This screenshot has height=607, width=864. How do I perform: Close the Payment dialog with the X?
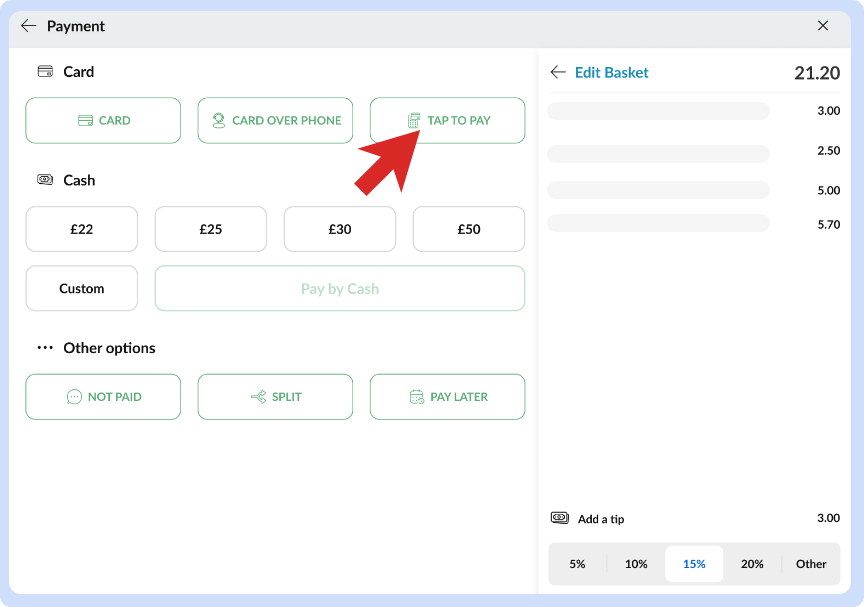(x=823, y=26)
